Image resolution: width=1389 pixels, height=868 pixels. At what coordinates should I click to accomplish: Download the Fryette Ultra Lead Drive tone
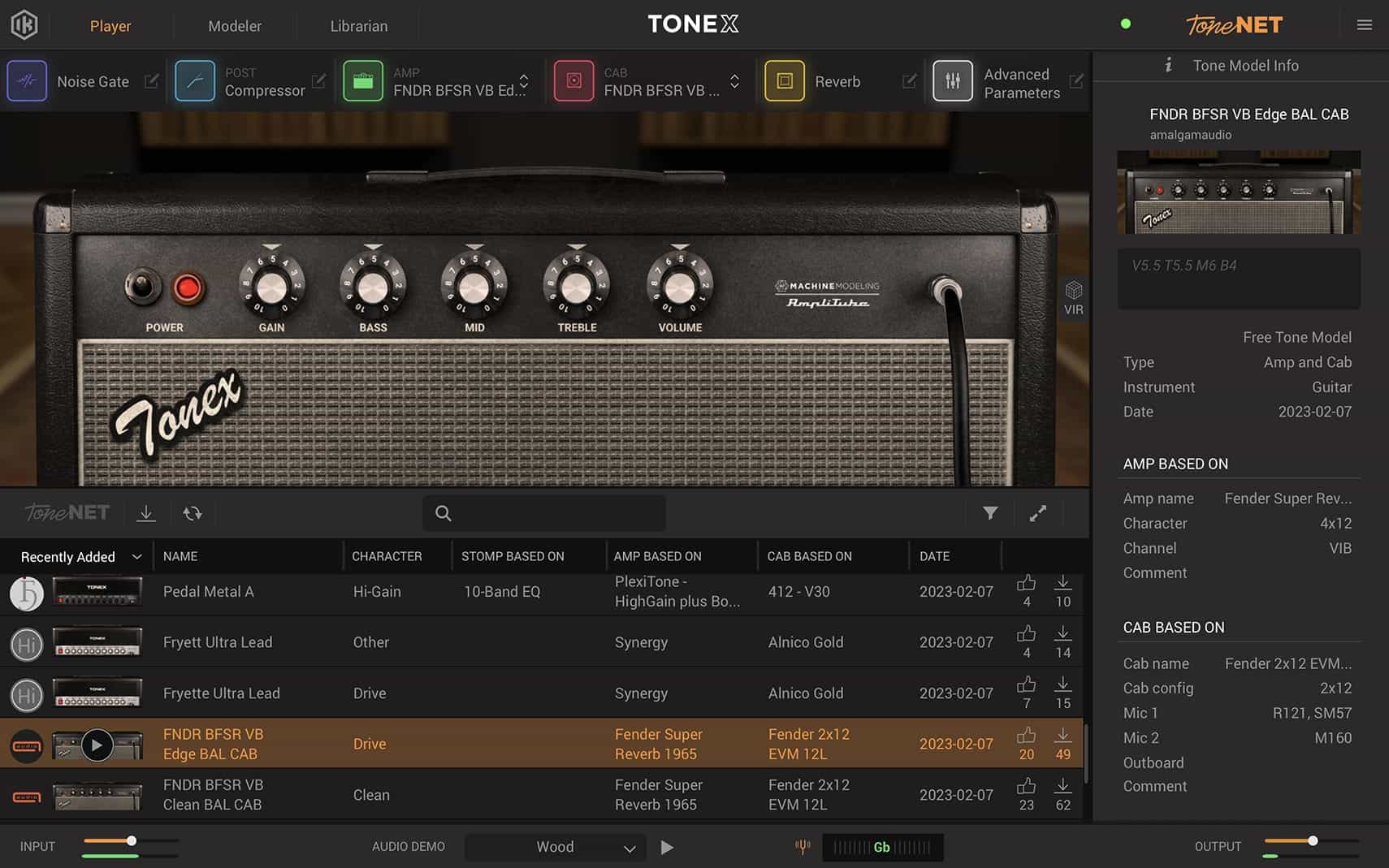click(x=1062, y=684)
